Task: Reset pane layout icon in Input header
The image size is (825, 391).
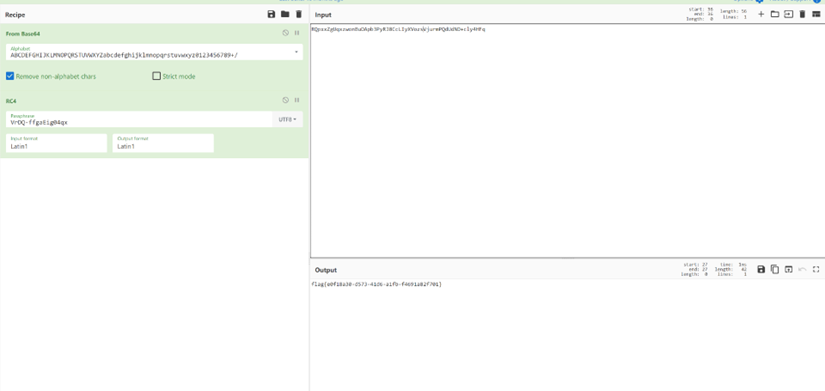Action: point(816,14)
